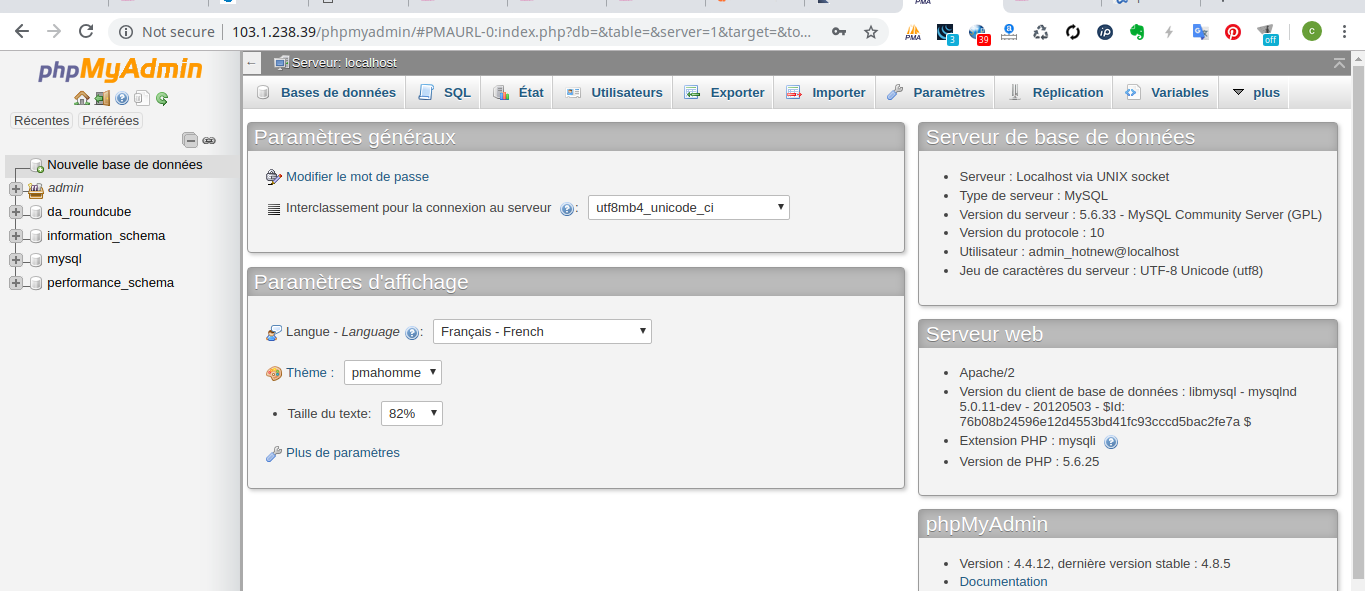Click the chain link icon in sidebar
This screenshot has height=591, width=1365.
pyautogui.click(x=209, y=141)
